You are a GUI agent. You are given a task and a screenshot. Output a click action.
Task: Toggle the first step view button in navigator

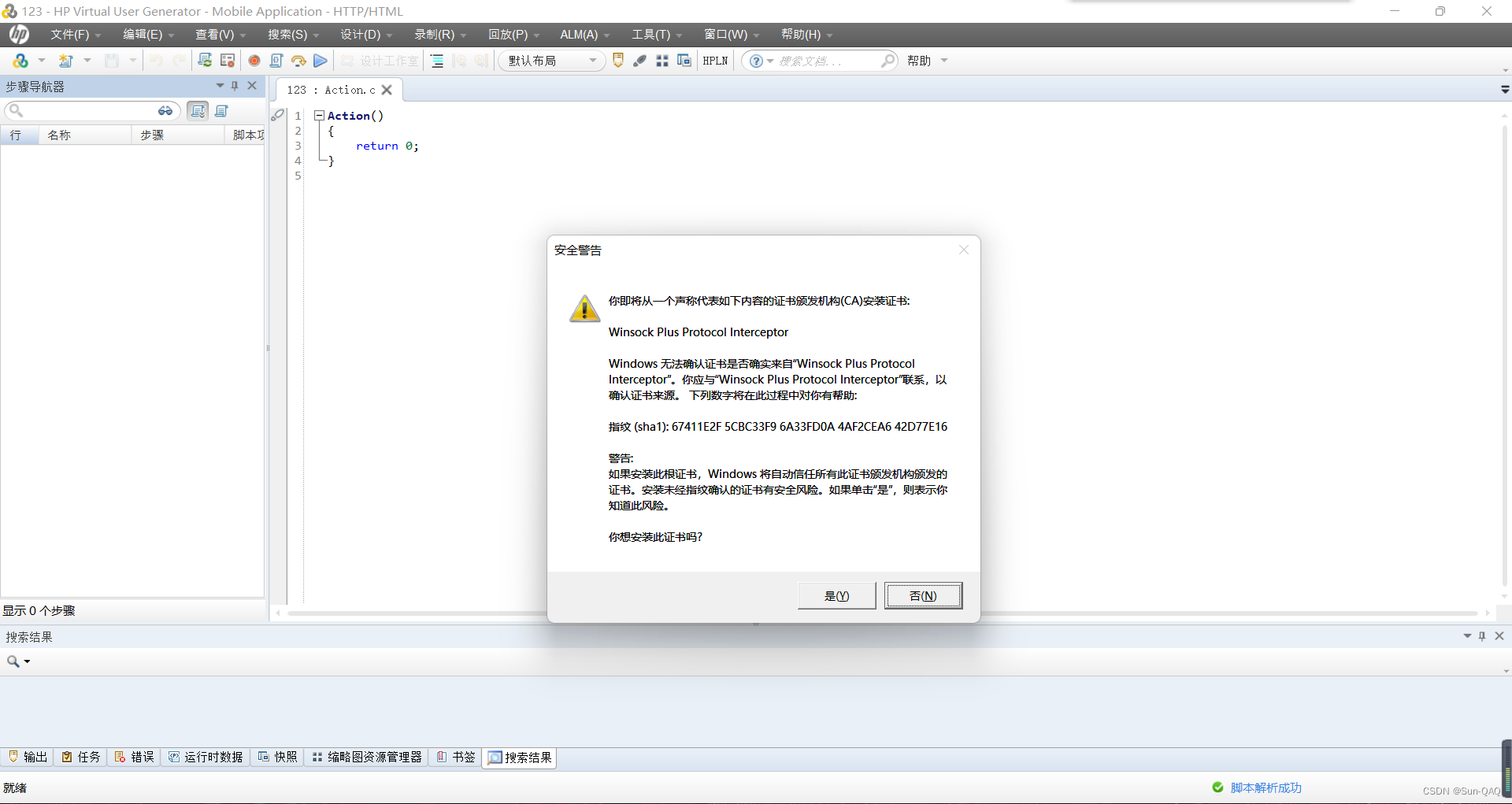198,111
